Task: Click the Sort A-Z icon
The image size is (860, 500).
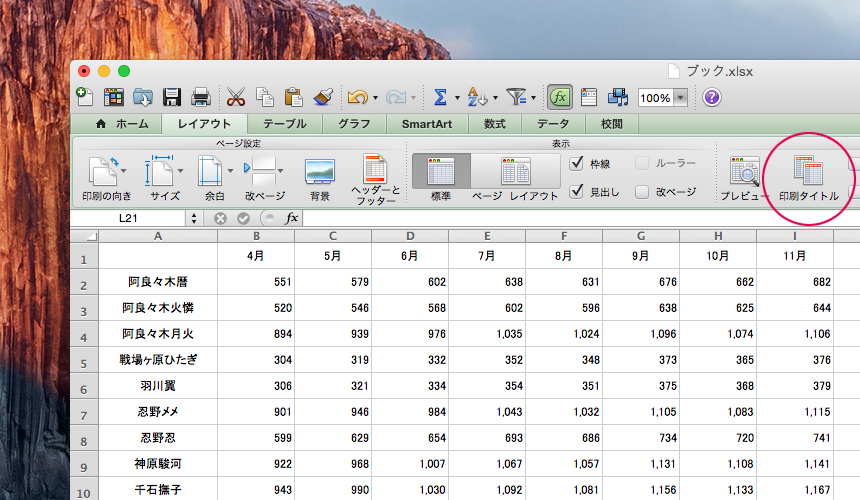Action: tap(477, 97)
